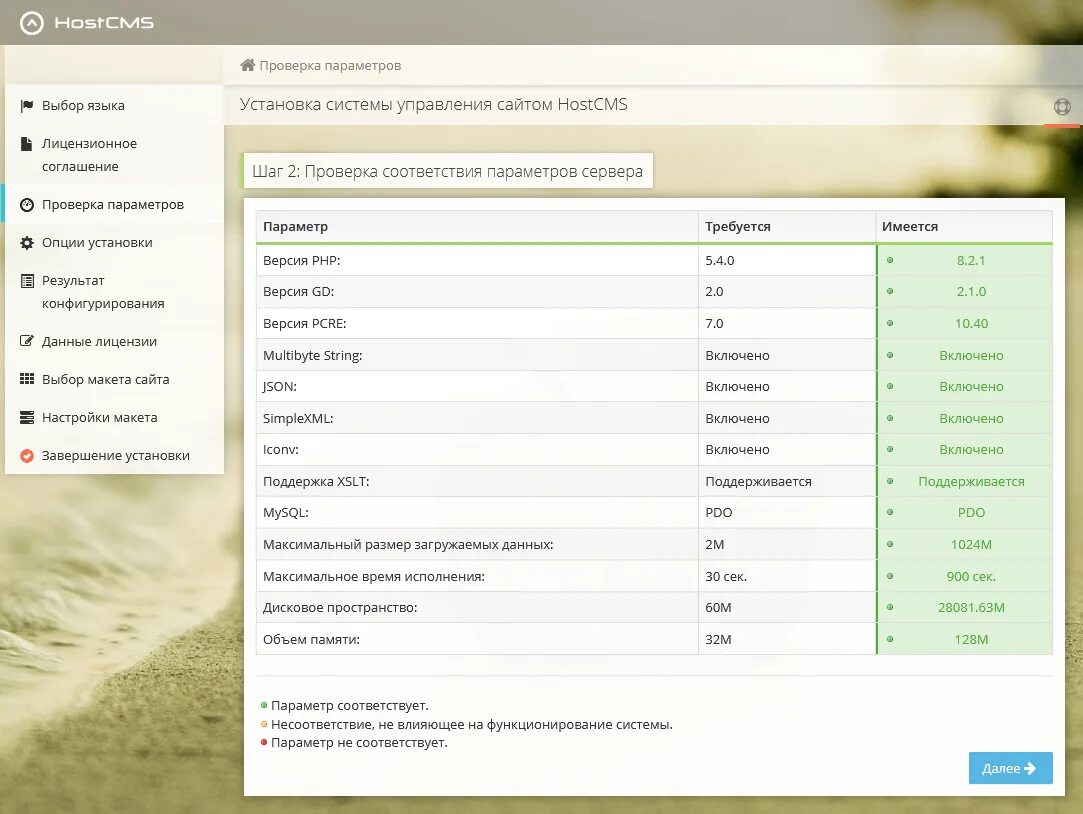This screenshot has width=1083, height=814.
Task: Click the green 'Поддерживается' value
Action: pos(971,481)
